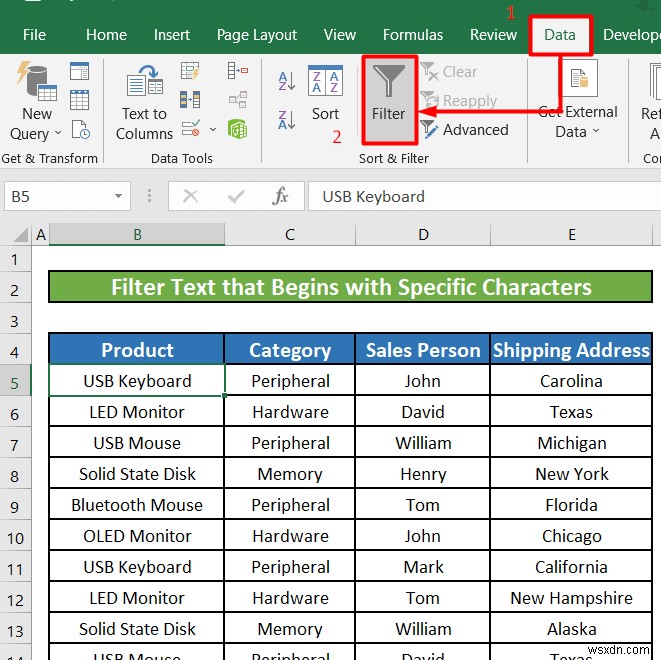Click formula bar showing USB Keyboard
Image resolution: width=661 pixels, height=660 pixels.
[484, 196]
